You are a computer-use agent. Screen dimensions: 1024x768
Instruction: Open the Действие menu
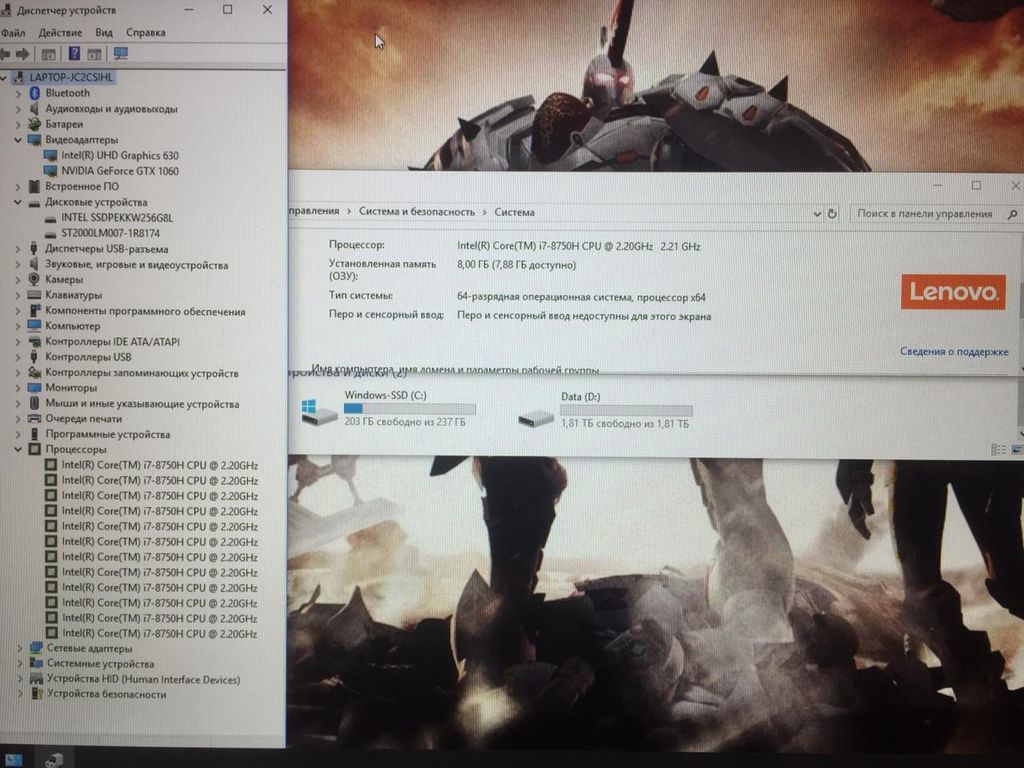point(60,33)
